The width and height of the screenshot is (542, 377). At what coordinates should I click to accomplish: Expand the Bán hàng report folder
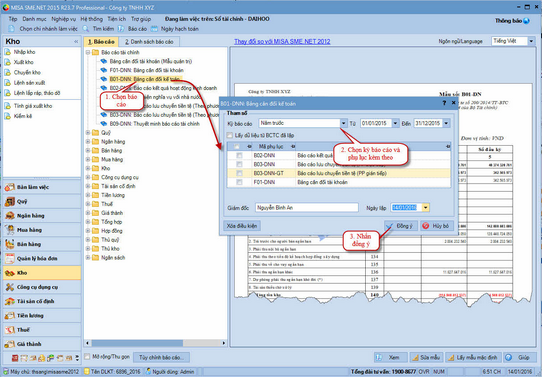[x=88, y=151]
